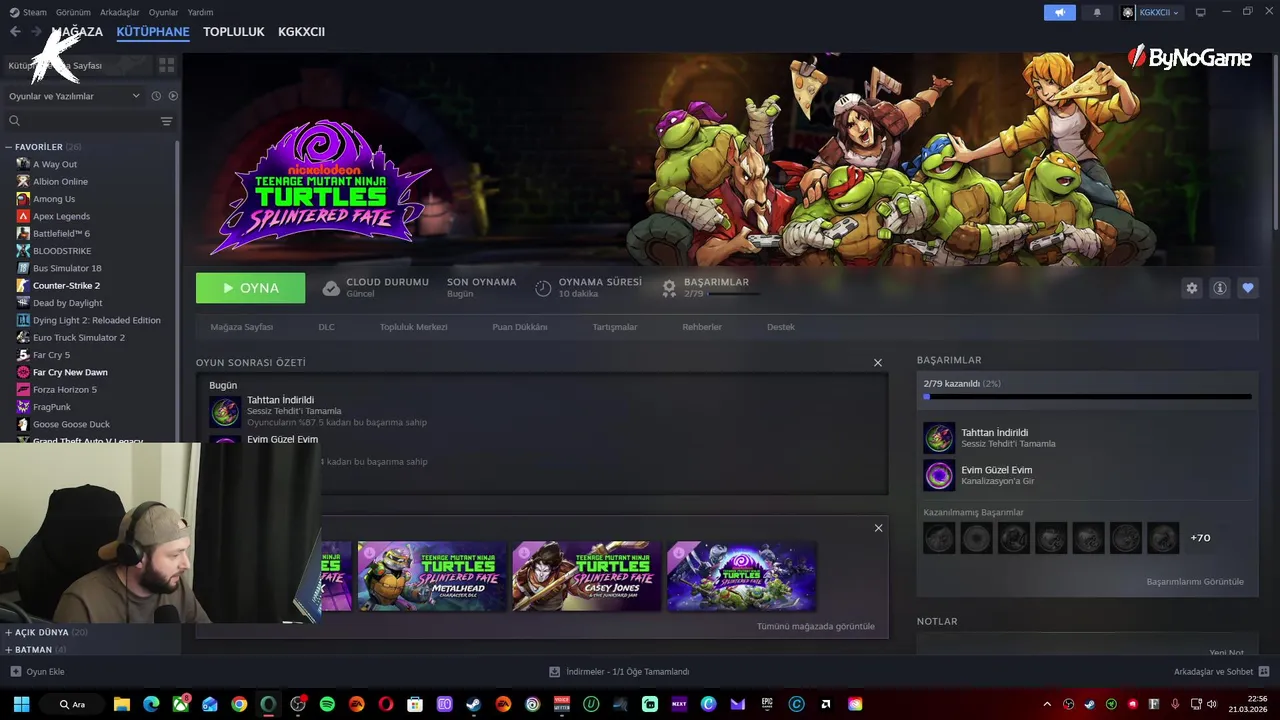Open library grid view icon
The image size is (1280, 720).
[x=166, y=65]
